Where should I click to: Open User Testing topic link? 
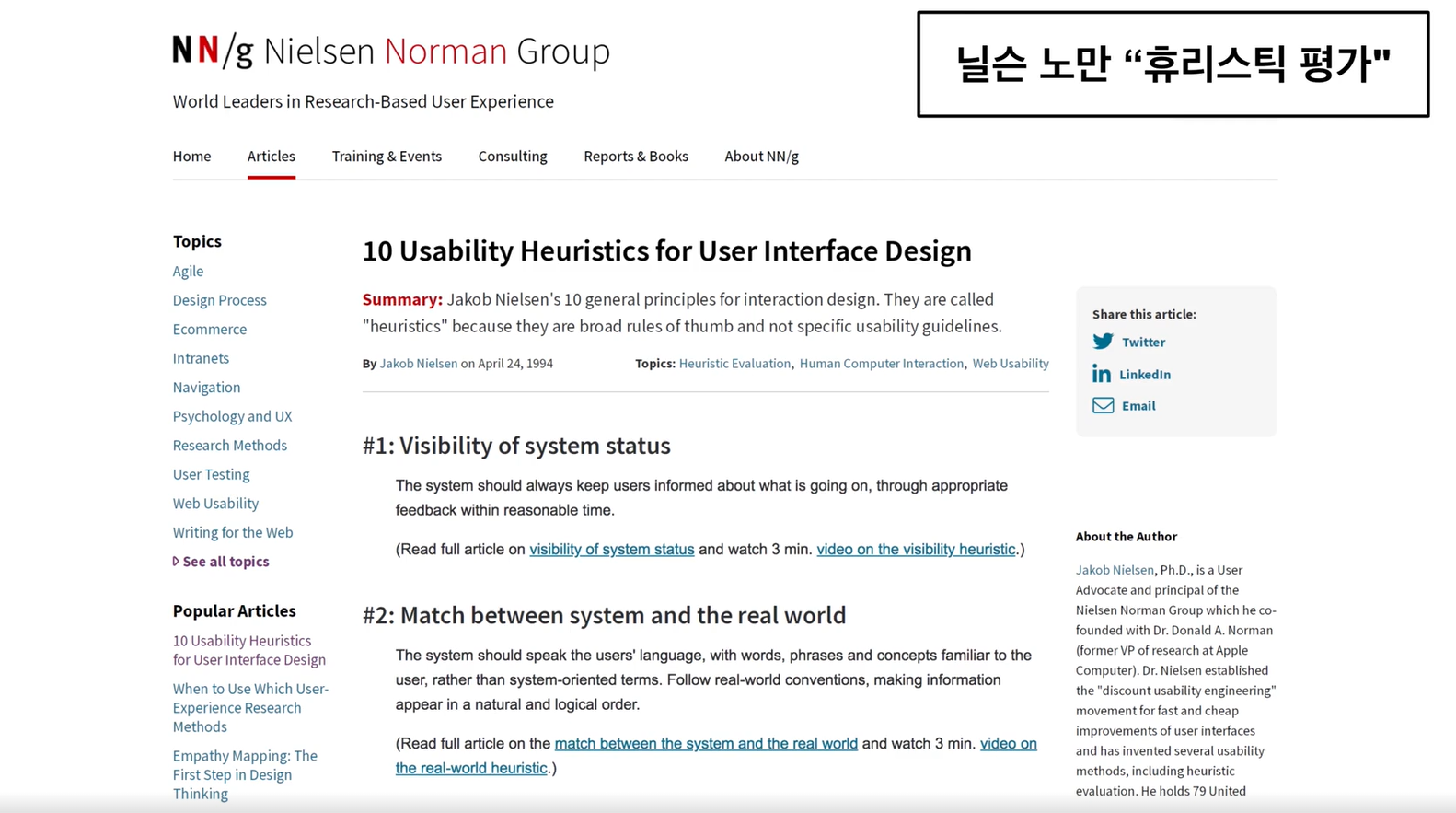click(211, 474)
